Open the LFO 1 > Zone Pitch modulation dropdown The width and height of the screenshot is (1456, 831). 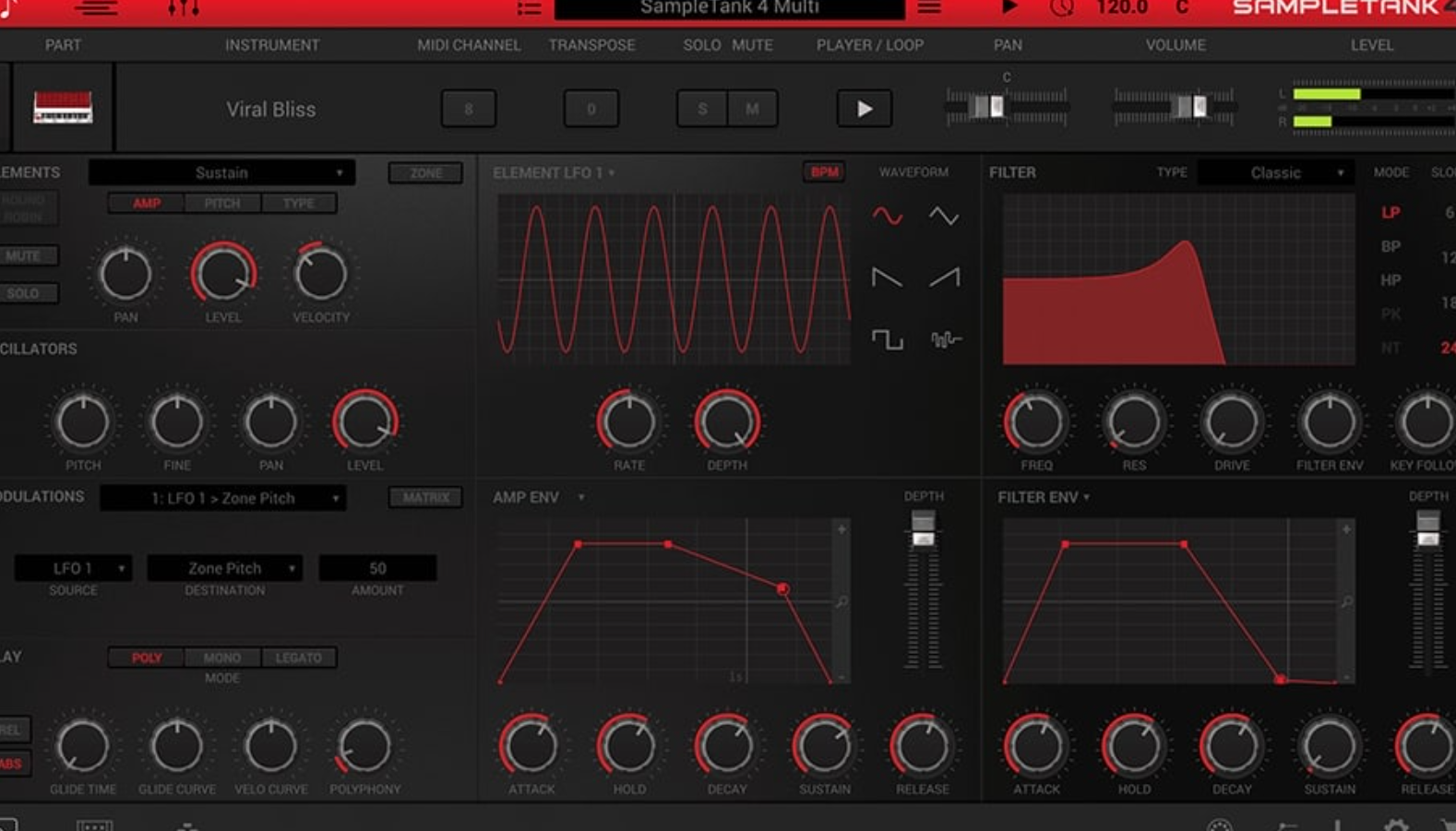click(223, 498)
